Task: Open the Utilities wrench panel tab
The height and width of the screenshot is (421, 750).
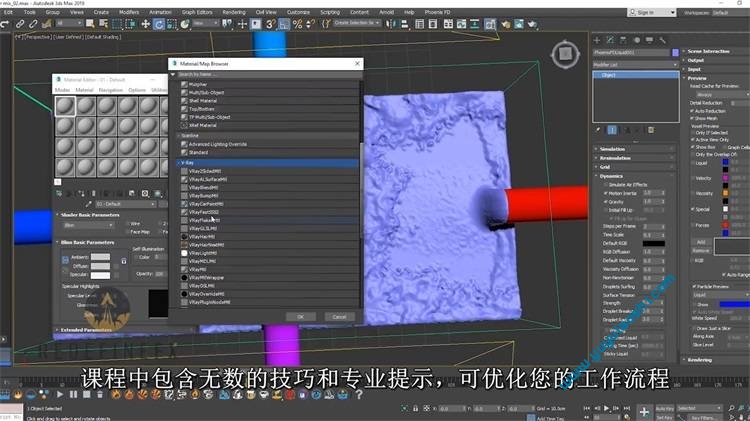Action: tap(662, 40)
